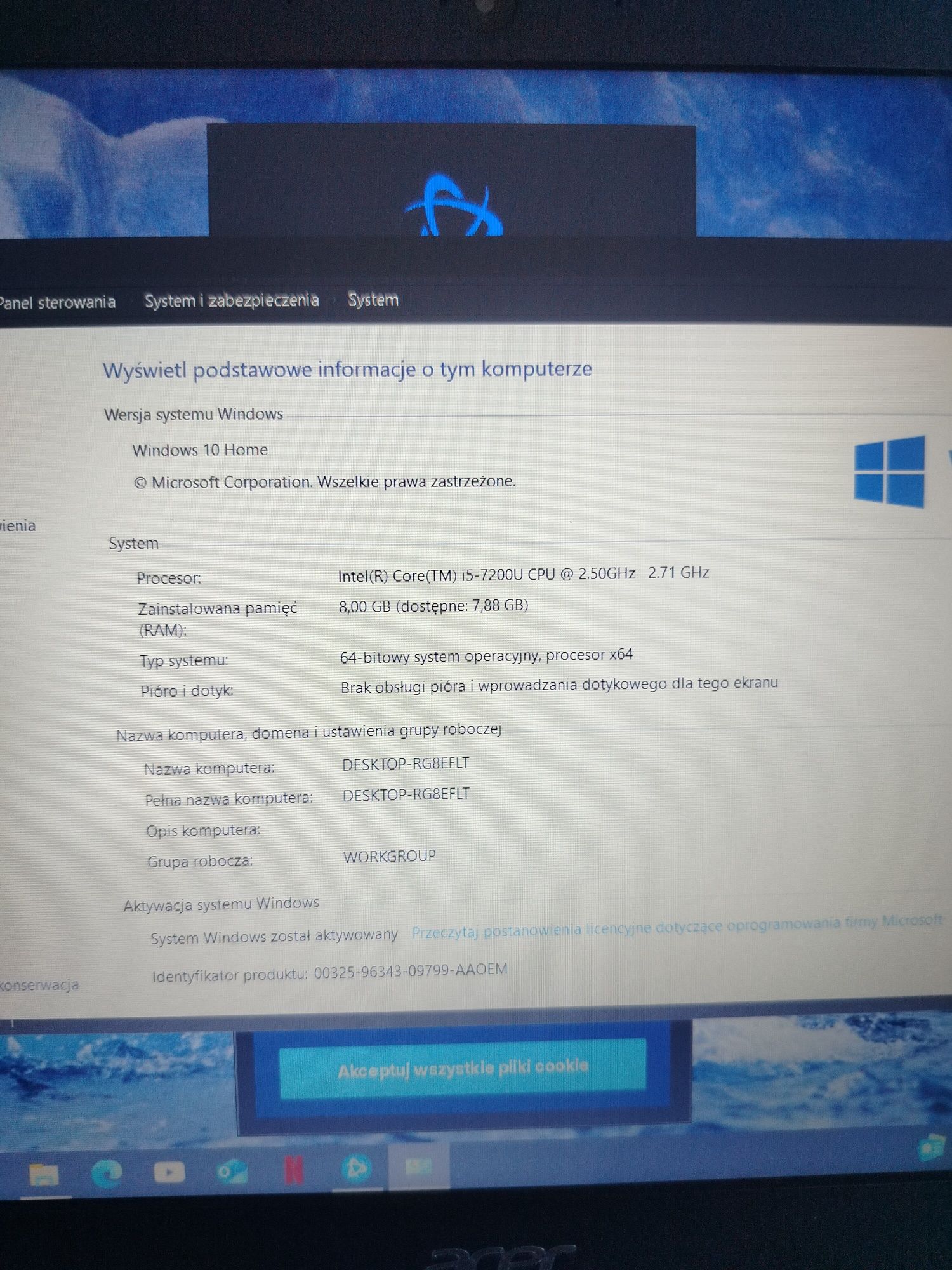The width and height of the screenshot is (952, 1270).
Task: Select the DESKTOP-RG8EFLT value beside Nazwa komputera
Action: coord(406,764)
